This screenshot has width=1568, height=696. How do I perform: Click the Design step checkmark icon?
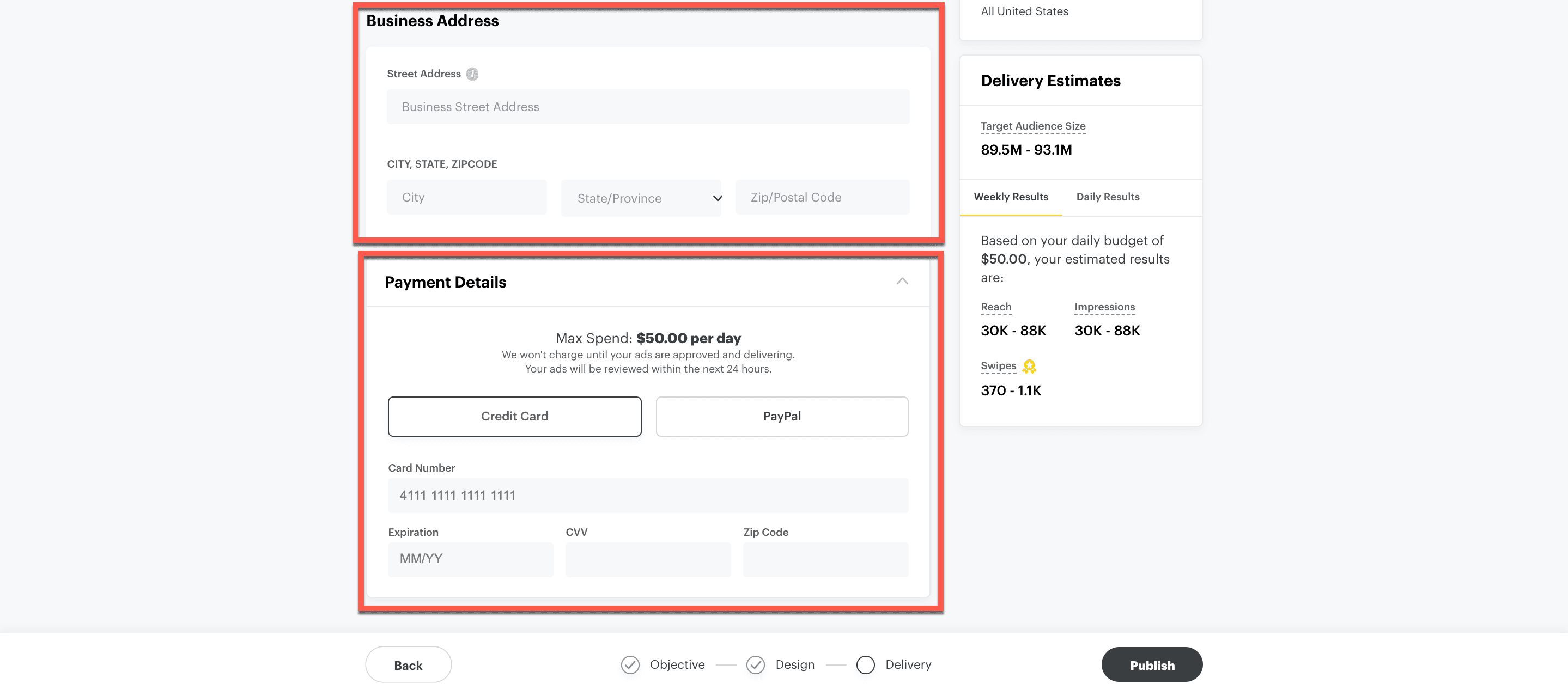tap(755, 664)
